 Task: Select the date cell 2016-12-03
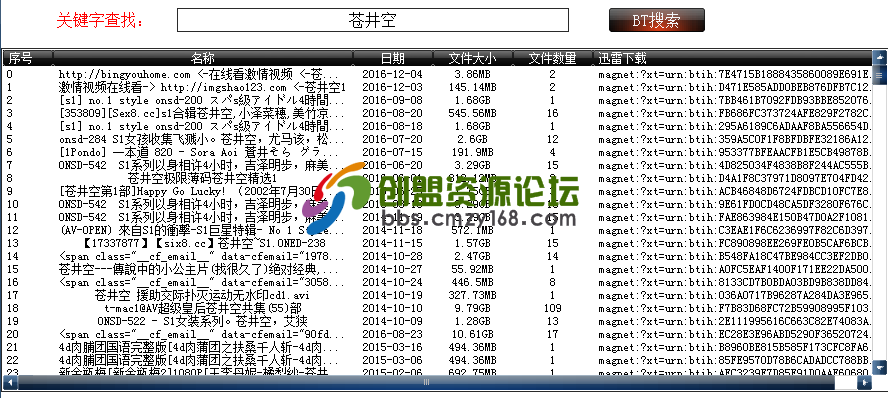point(392,87)
